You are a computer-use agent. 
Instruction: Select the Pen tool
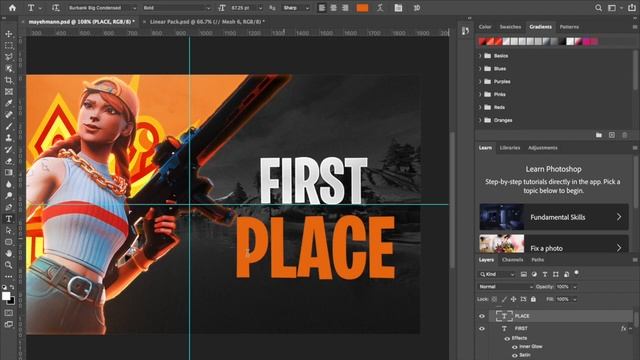[x=9, y=207]
